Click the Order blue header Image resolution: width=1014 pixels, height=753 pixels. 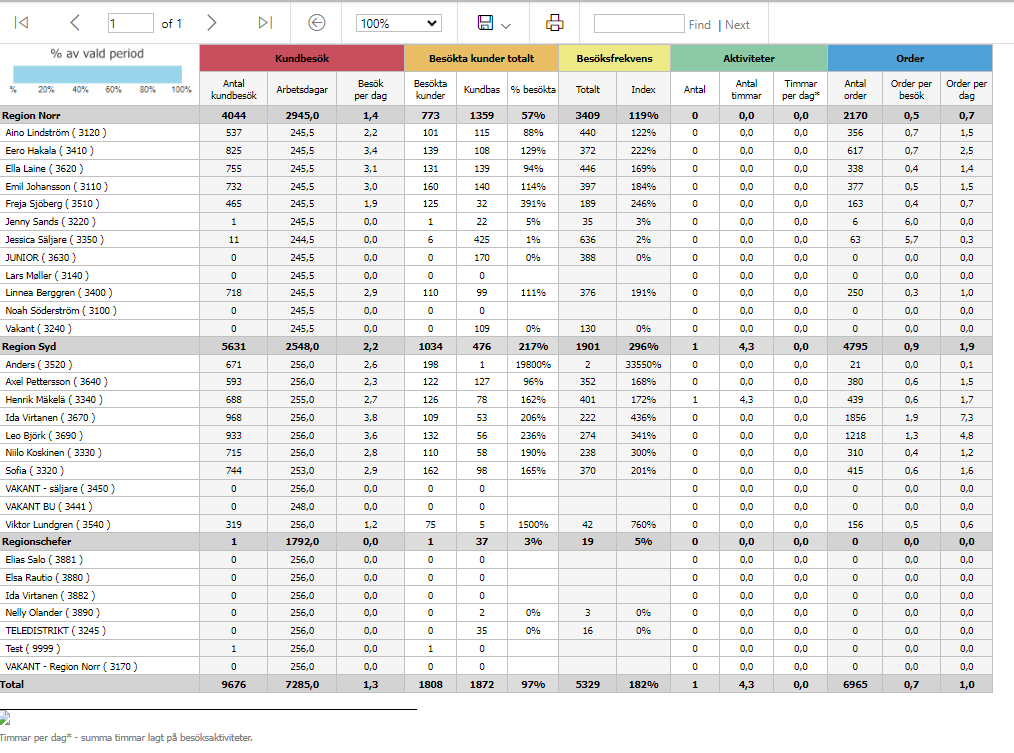tap(910, 58)
